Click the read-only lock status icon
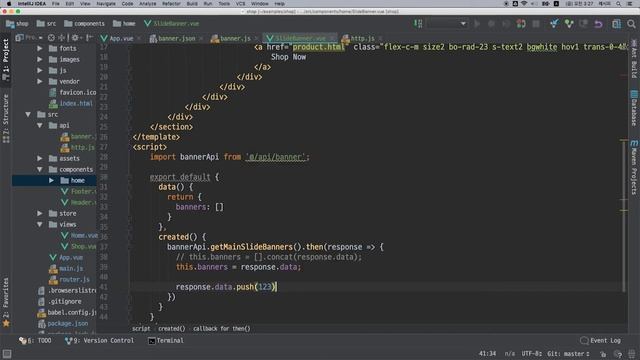The image size is (640, 360). pos(603,354)
